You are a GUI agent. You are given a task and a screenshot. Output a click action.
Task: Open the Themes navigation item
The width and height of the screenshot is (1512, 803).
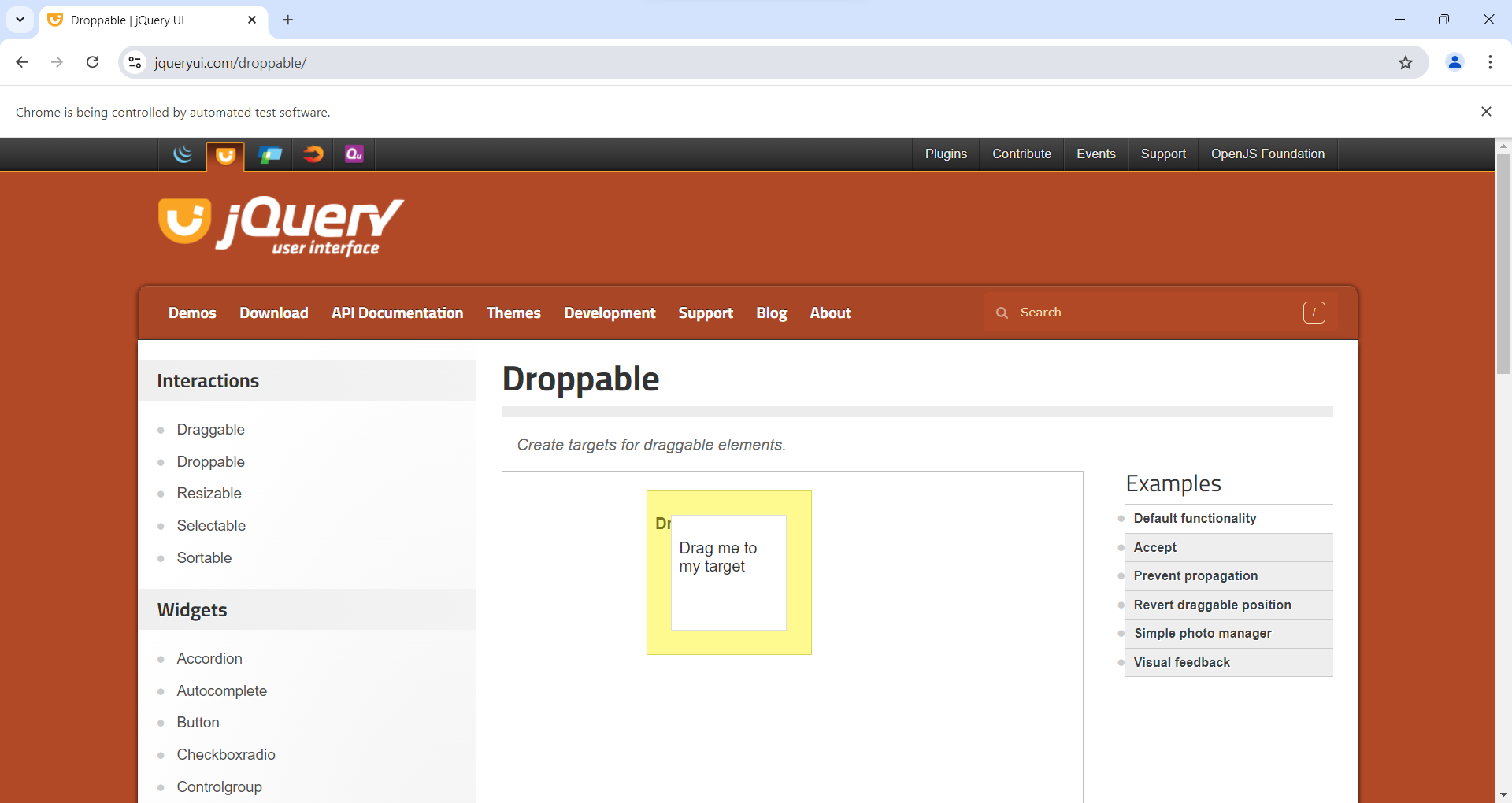(x=513, y=313)
